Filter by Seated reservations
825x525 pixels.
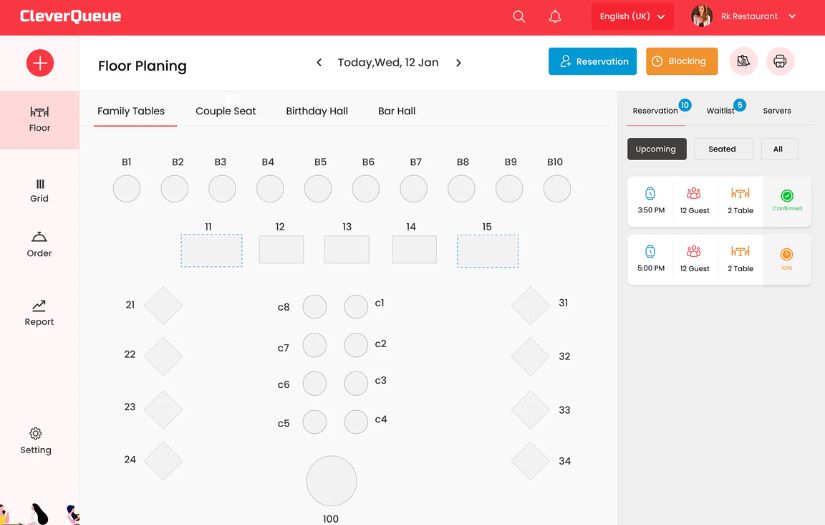(723, 149)
